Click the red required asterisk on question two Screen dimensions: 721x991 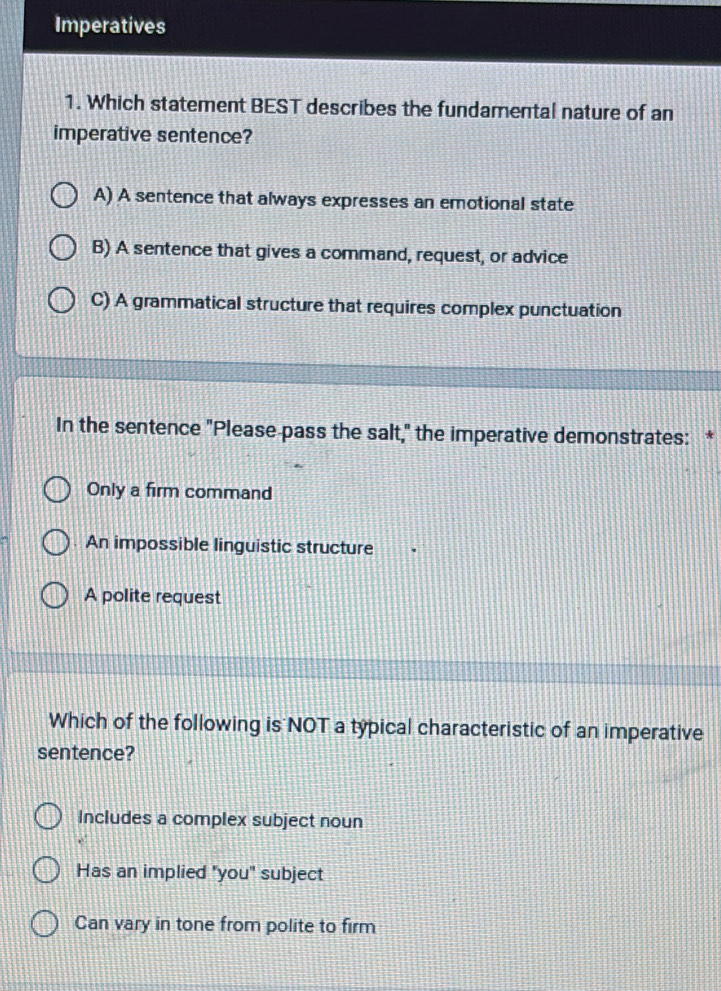click(x=710, y=435)
